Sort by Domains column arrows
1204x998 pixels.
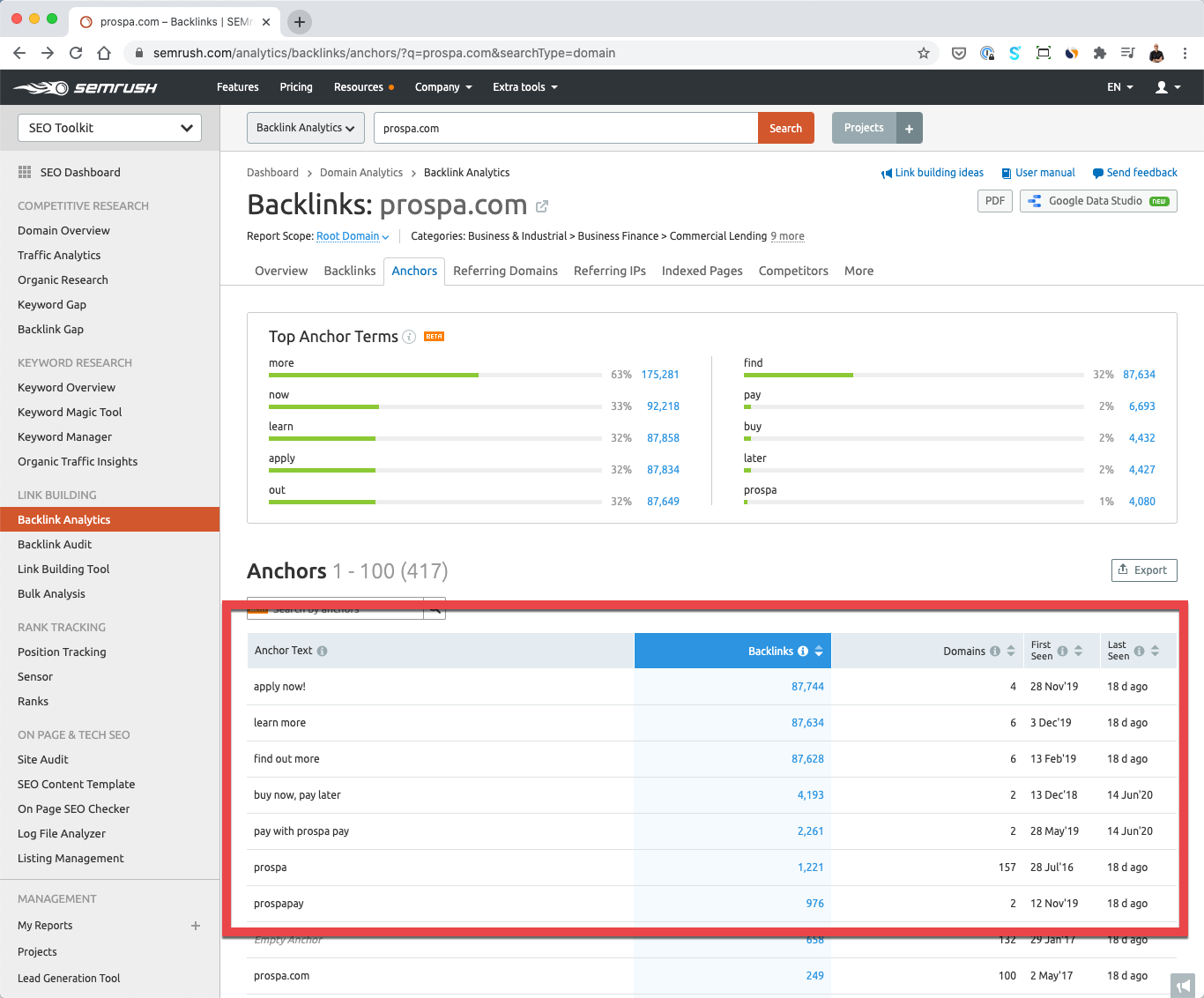pyautogui.click(x=1010, y=651)
